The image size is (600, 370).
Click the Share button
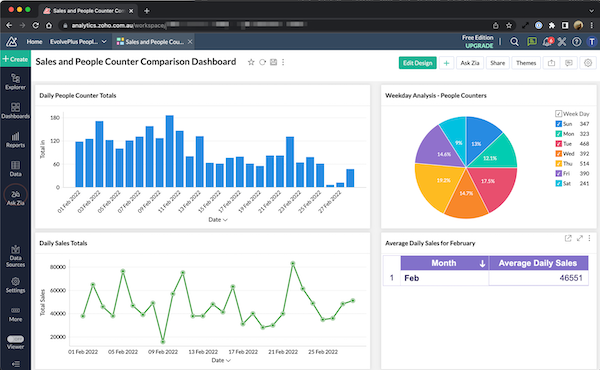point(497,63)
